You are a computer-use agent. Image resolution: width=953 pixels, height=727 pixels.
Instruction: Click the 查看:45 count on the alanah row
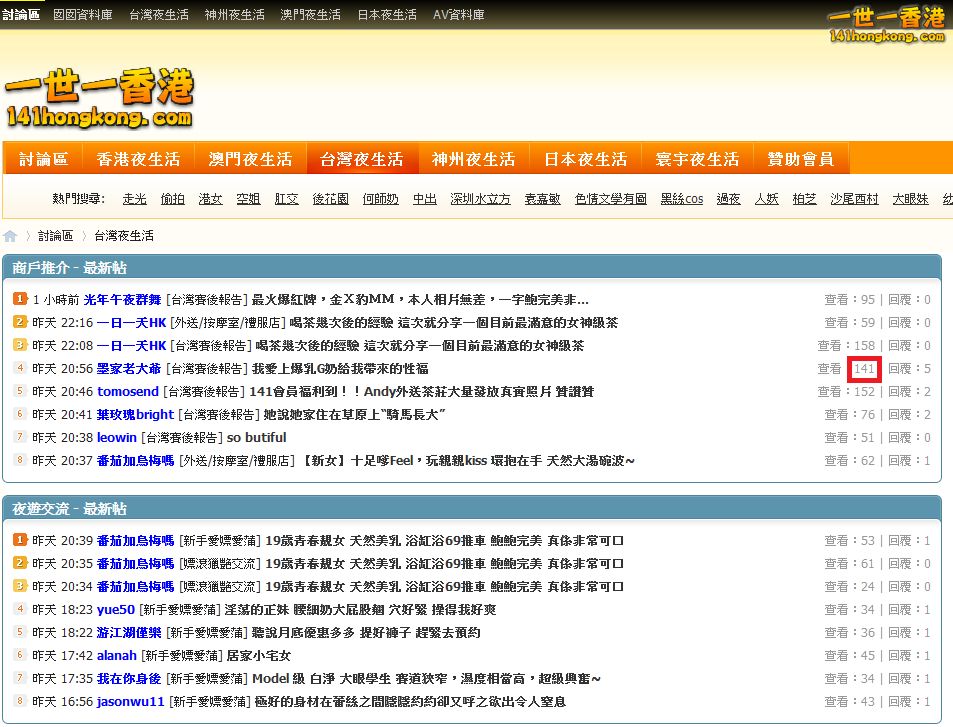[850, 656]
